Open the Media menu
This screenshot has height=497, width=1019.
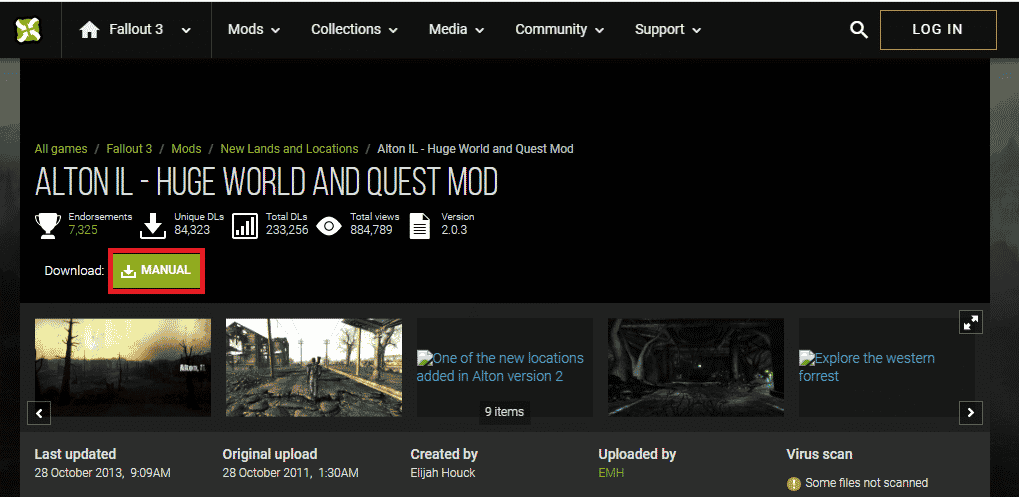(x=456, y=30)
